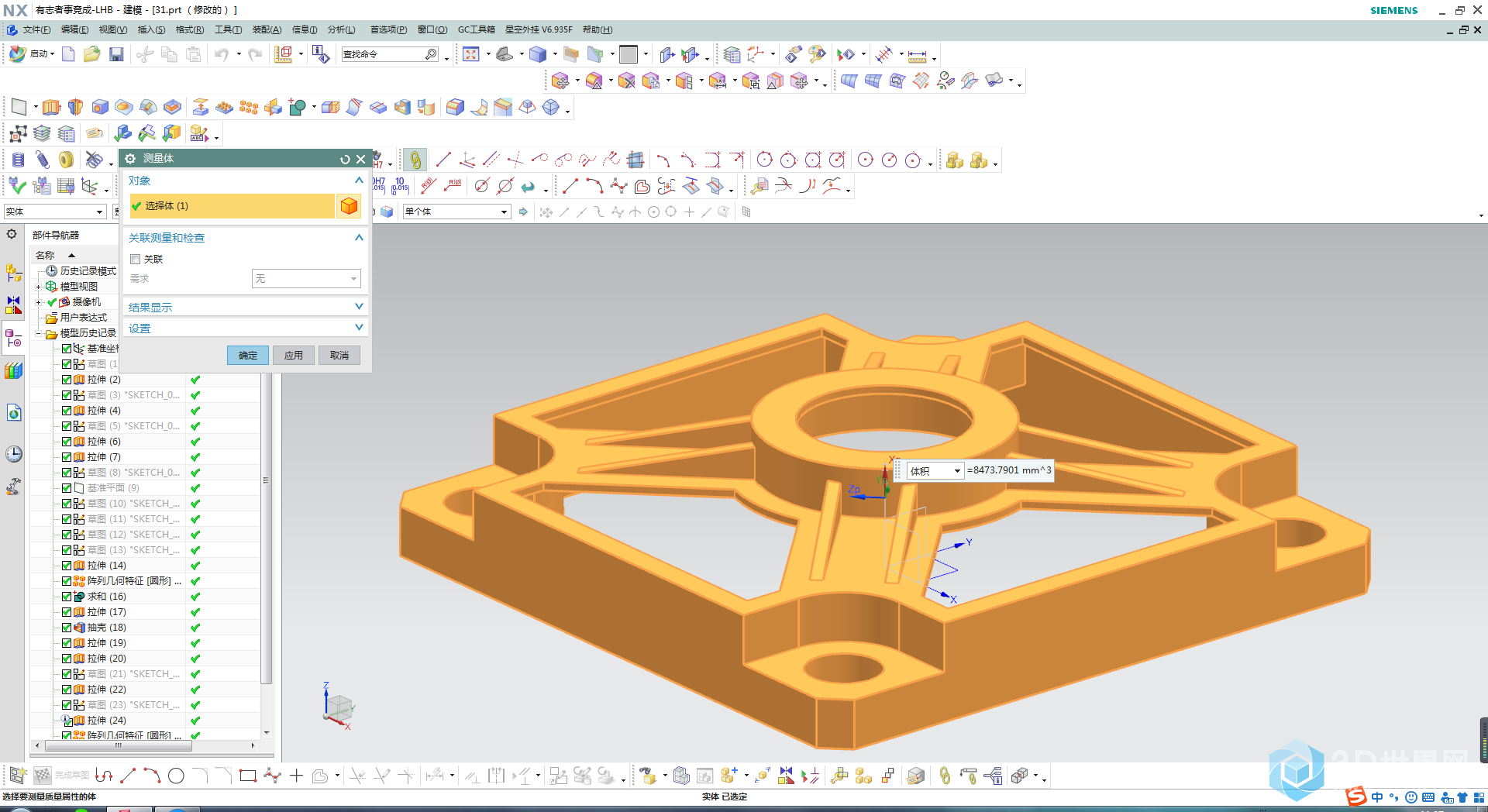Click the Fit view icon
Viewport: 1488px width, 812px height.
point(471,54)
